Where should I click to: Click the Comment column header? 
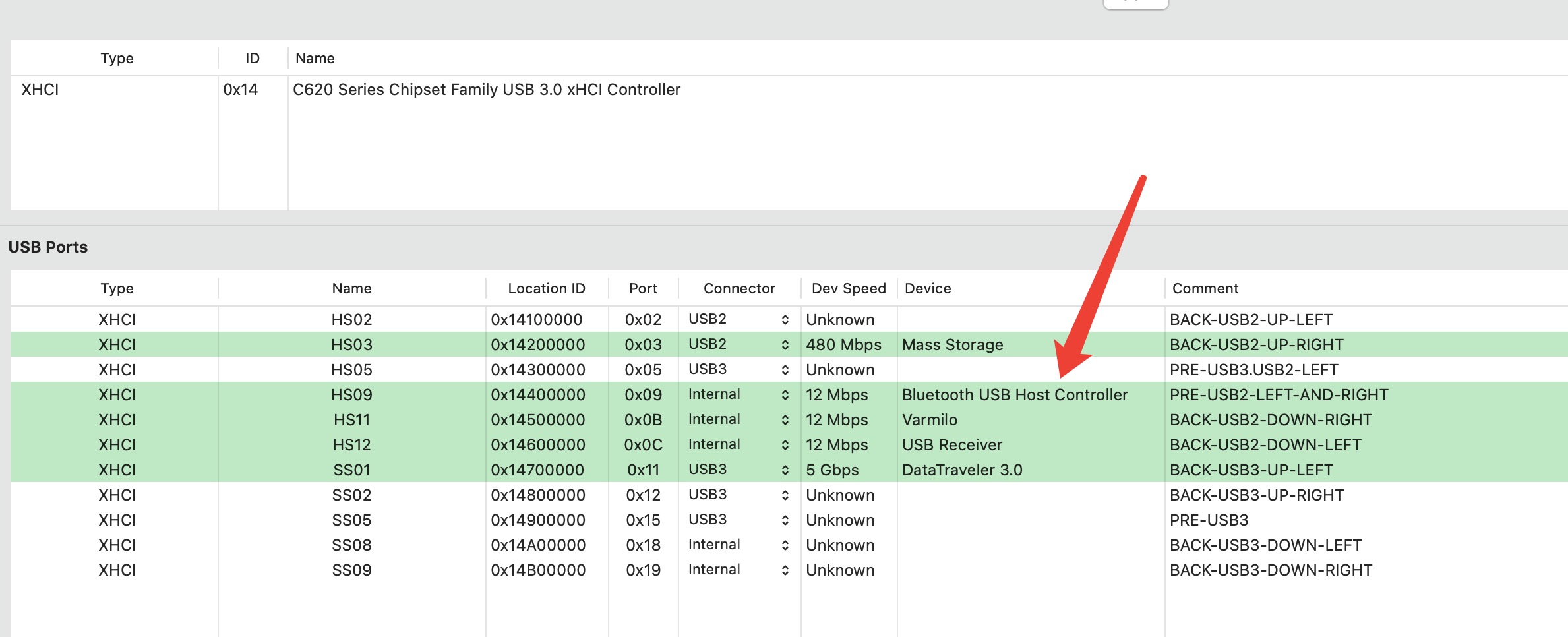click(x=1205, y=289)
